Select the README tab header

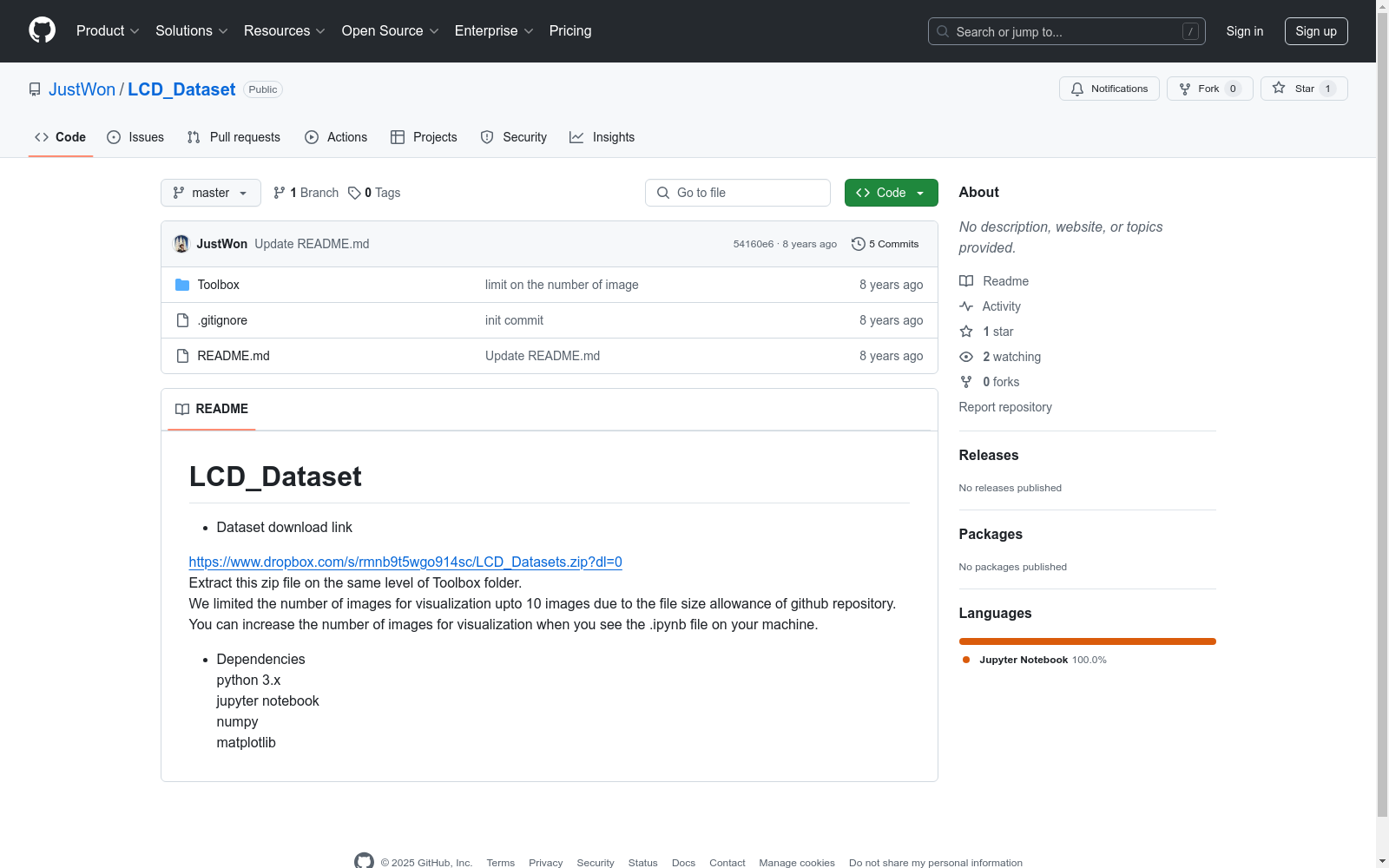click(x=212, y=409)
